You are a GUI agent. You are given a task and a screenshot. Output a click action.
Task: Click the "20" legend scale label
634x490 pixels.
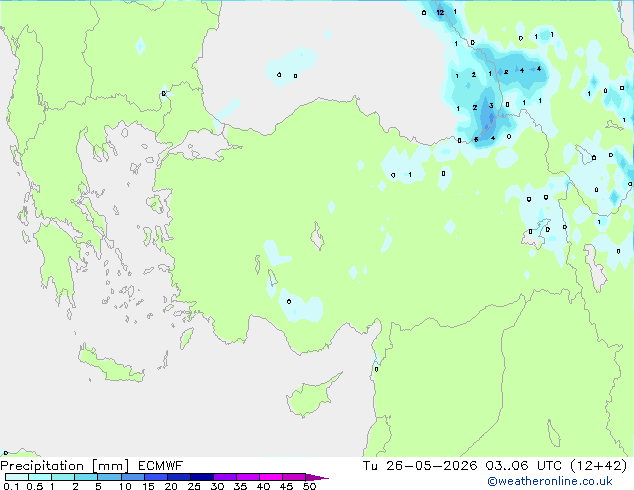(171, 486)
